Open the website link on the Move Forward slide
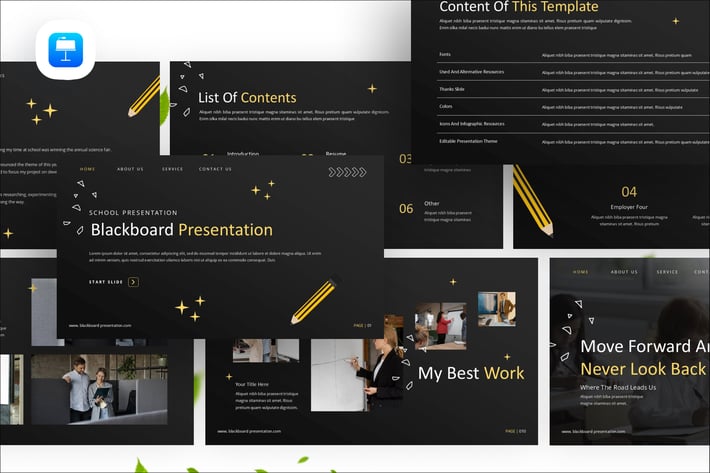The image size is (710, 473). click(594, 431)
